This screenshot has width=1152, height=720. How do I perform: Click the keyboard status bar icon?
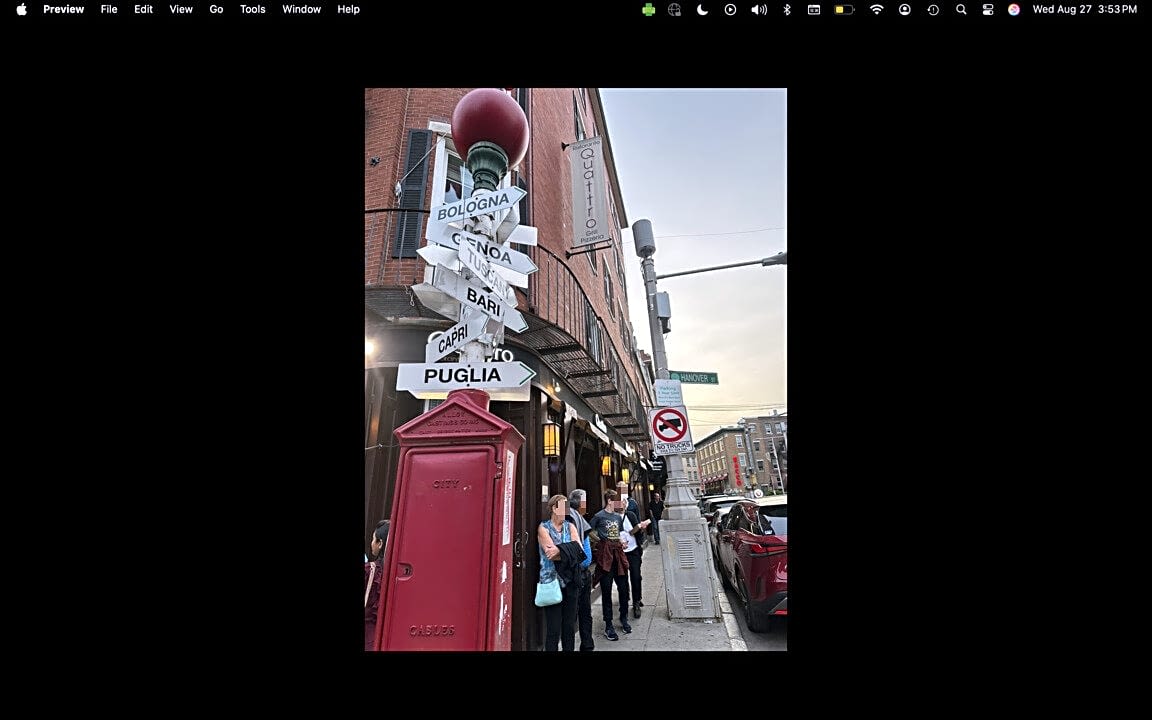tap(813, 9)
